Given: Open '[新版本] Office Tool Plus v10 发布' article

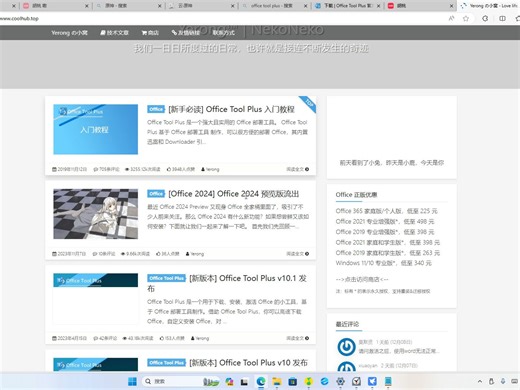Looking at the screenshot, I should [x=248, y=363].
